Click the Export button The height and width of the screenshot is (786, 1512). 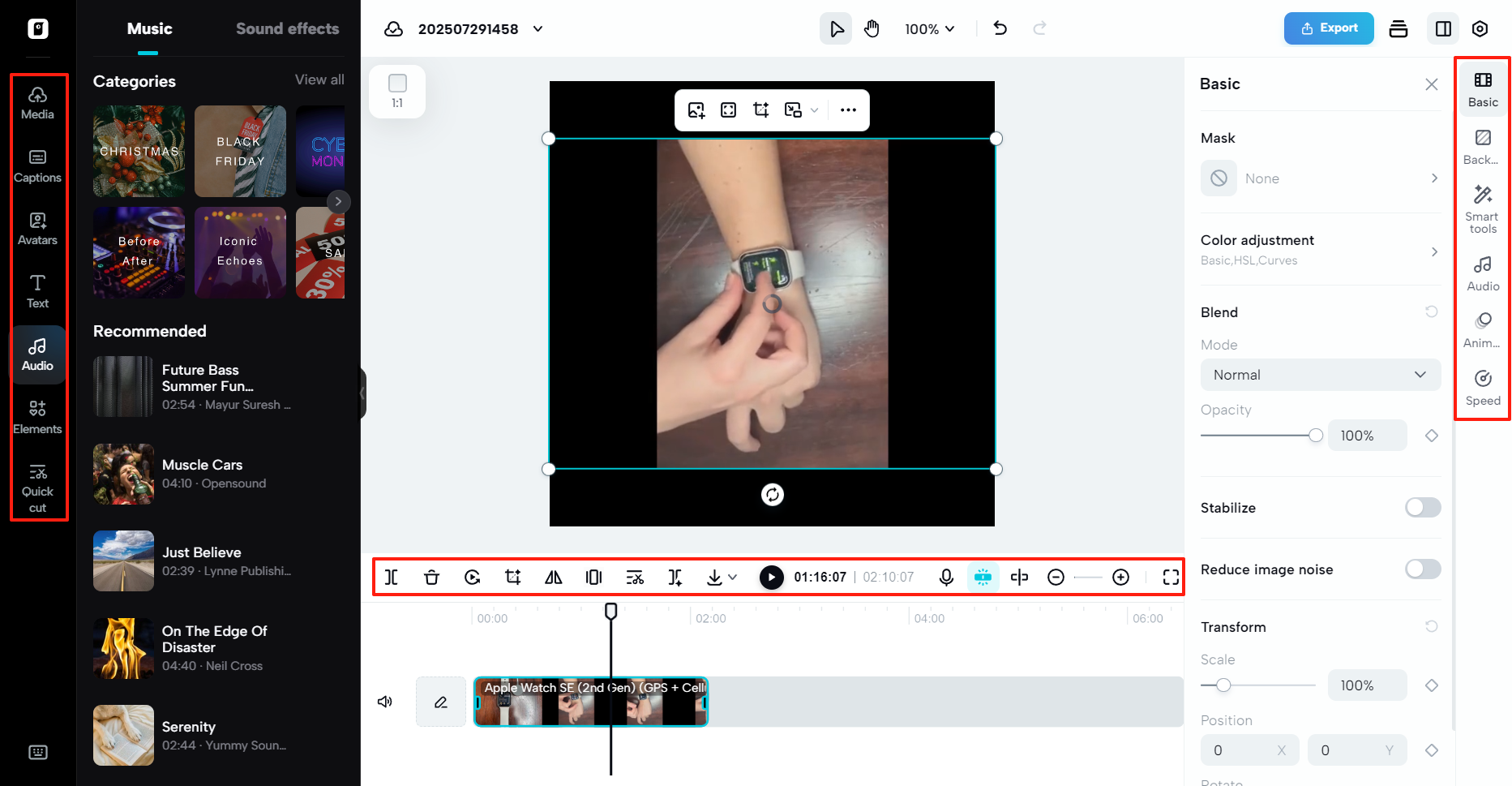1328,28
